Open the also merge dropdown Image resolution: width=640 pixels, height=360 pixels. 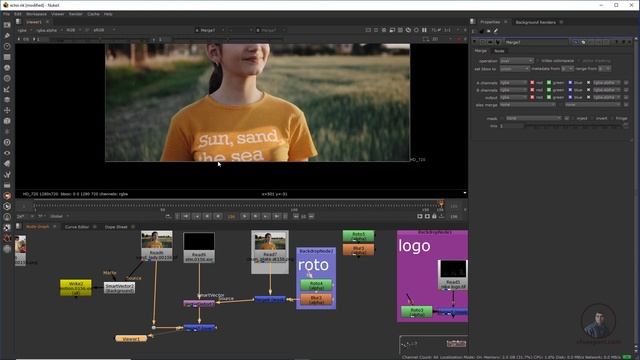(x=527, y=105)
